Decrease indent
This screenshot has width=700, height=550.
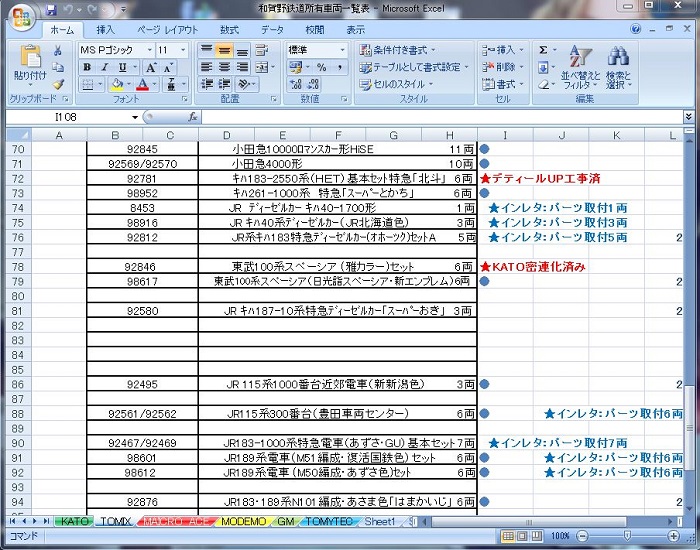206,84
